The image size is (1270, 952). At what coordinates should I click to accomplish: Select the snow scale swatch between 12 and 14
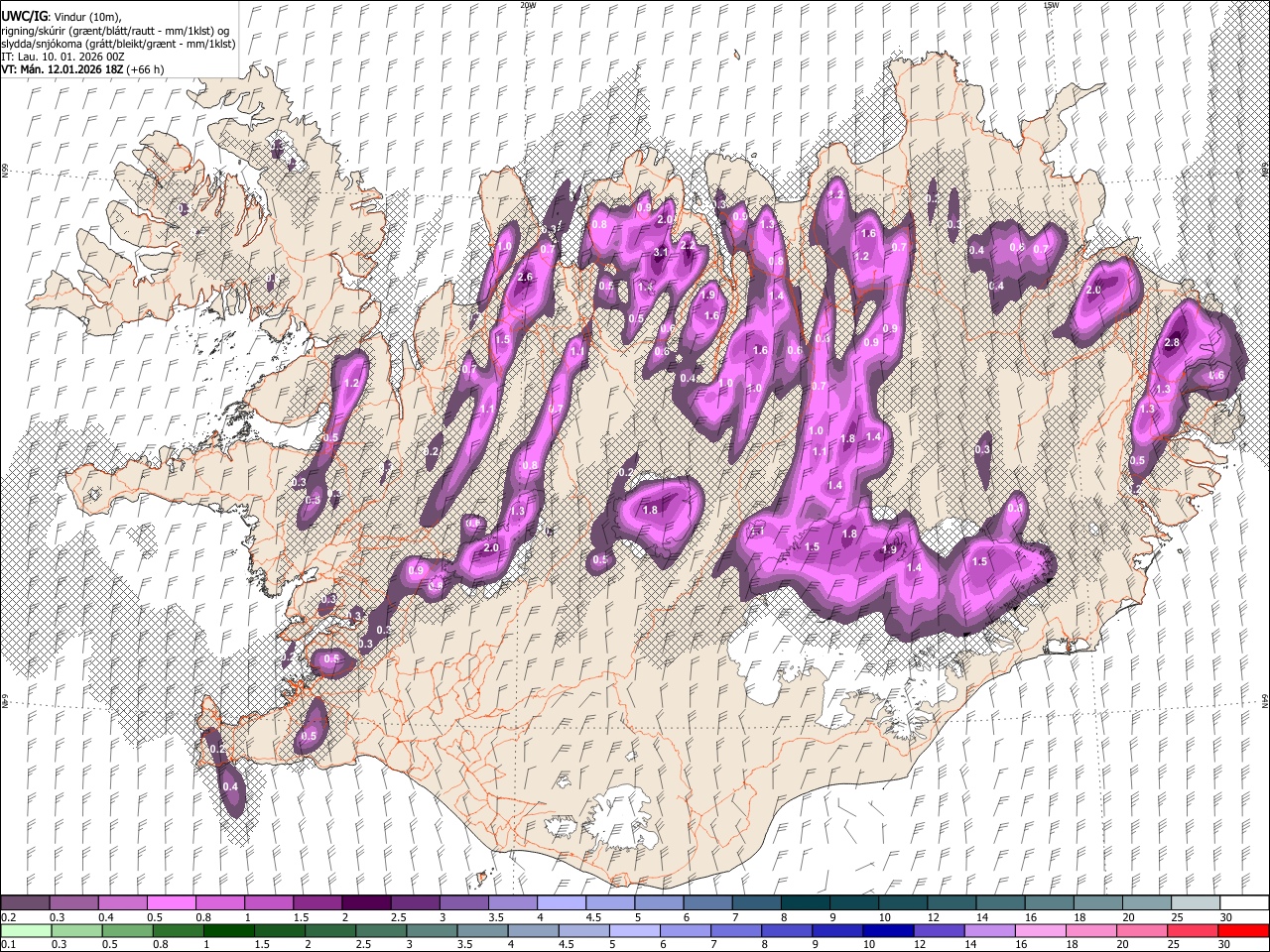click(952, 902)
